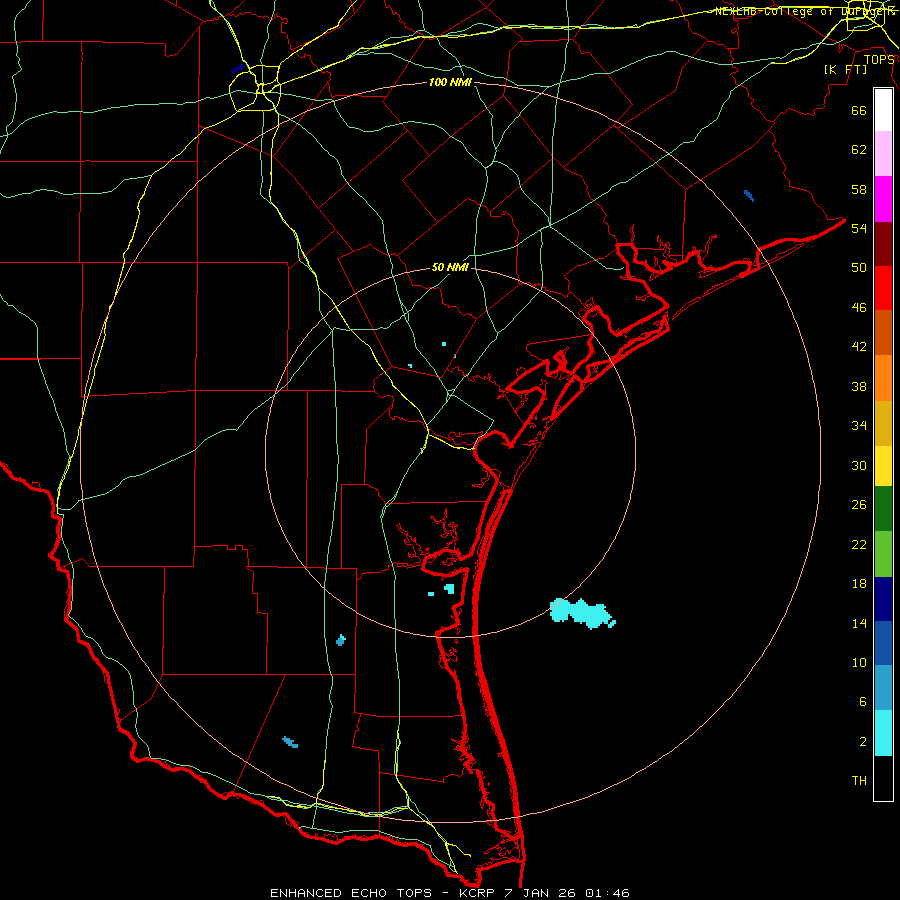The image size is (900, 900).
Task: Select the light pink 62 kft legend swatch
Action: coord(883,153)
